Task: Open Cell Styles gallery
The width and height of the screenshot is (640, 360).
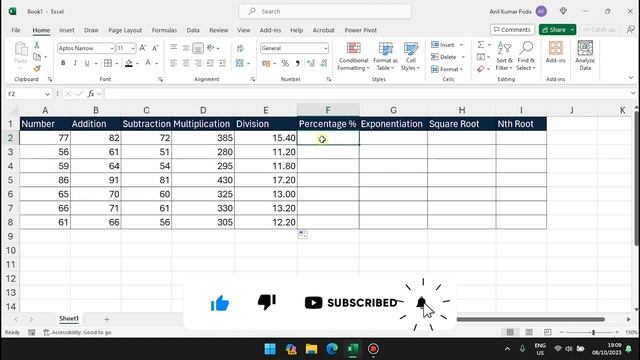Action: click(410, 56)
